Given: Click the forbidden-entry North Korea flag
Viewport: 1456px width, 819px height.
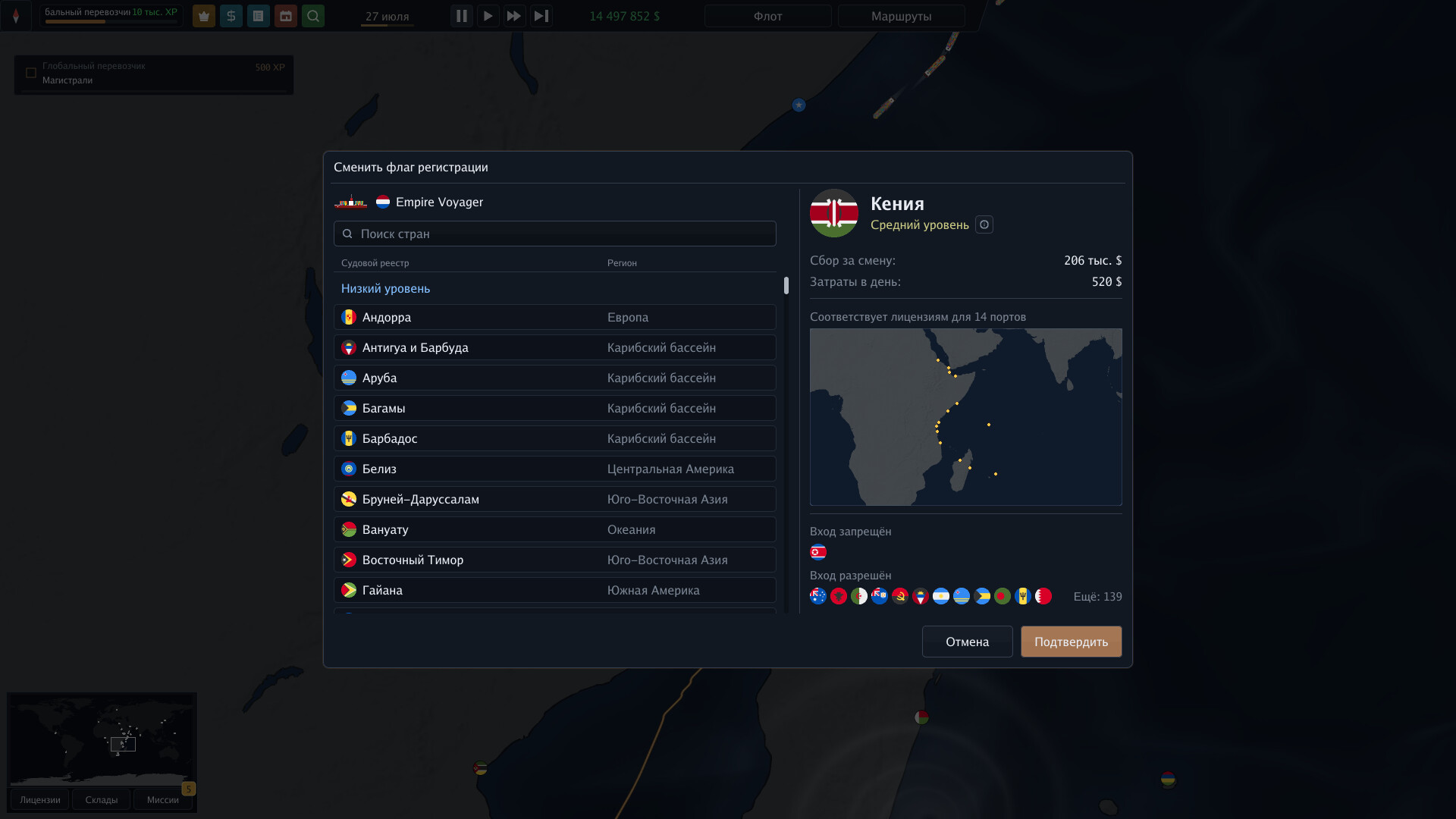Looking at the screenshot, I should click(818, 552).
